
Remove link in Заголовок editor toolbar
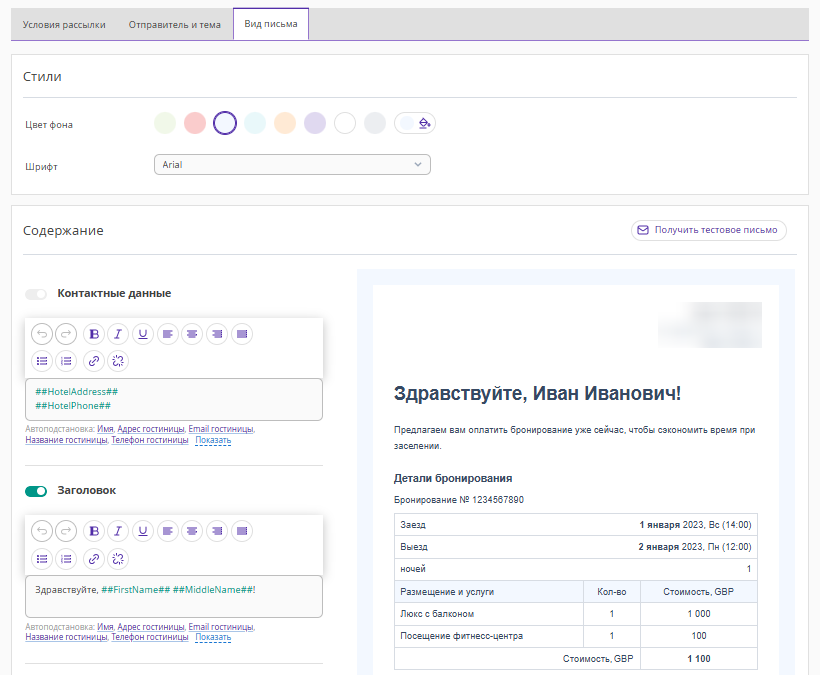pyautogui.click(x=118, y=558)
